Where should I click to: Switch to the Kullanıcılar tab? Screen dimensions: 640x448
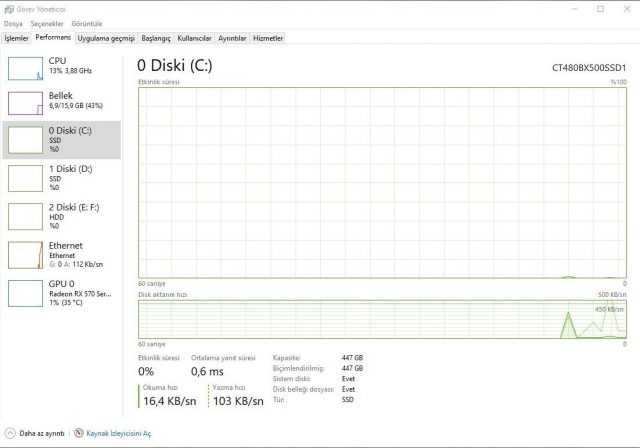coord(194,38)
